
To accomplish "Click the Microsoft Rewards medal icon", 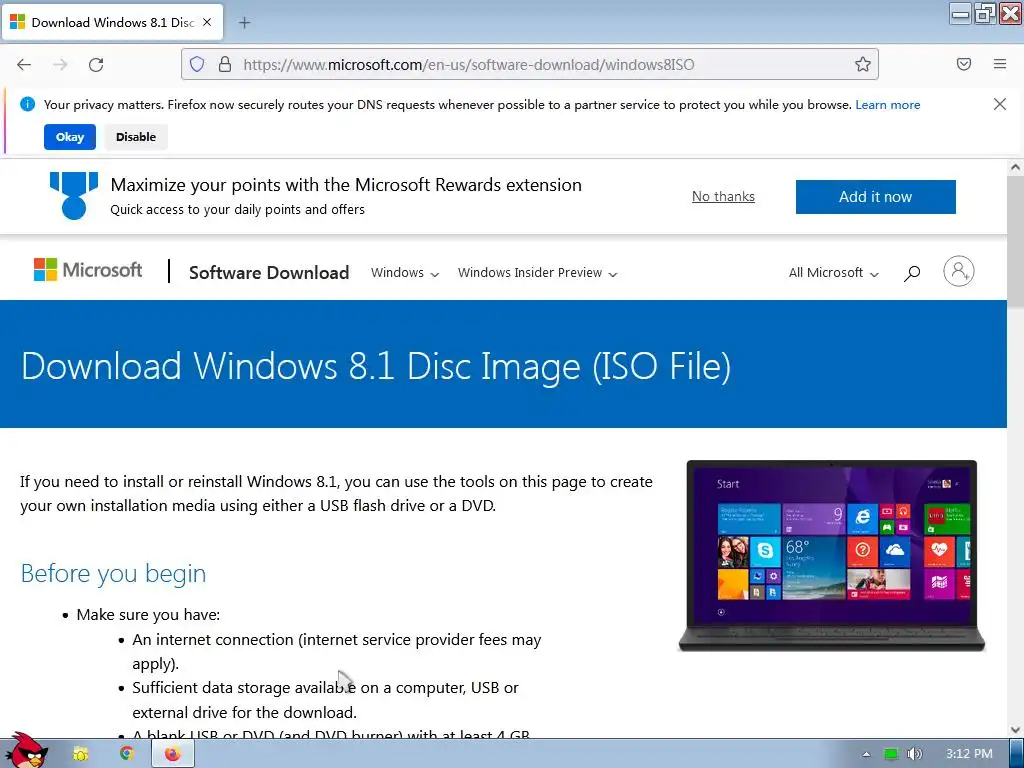I will tap(74, 195).
